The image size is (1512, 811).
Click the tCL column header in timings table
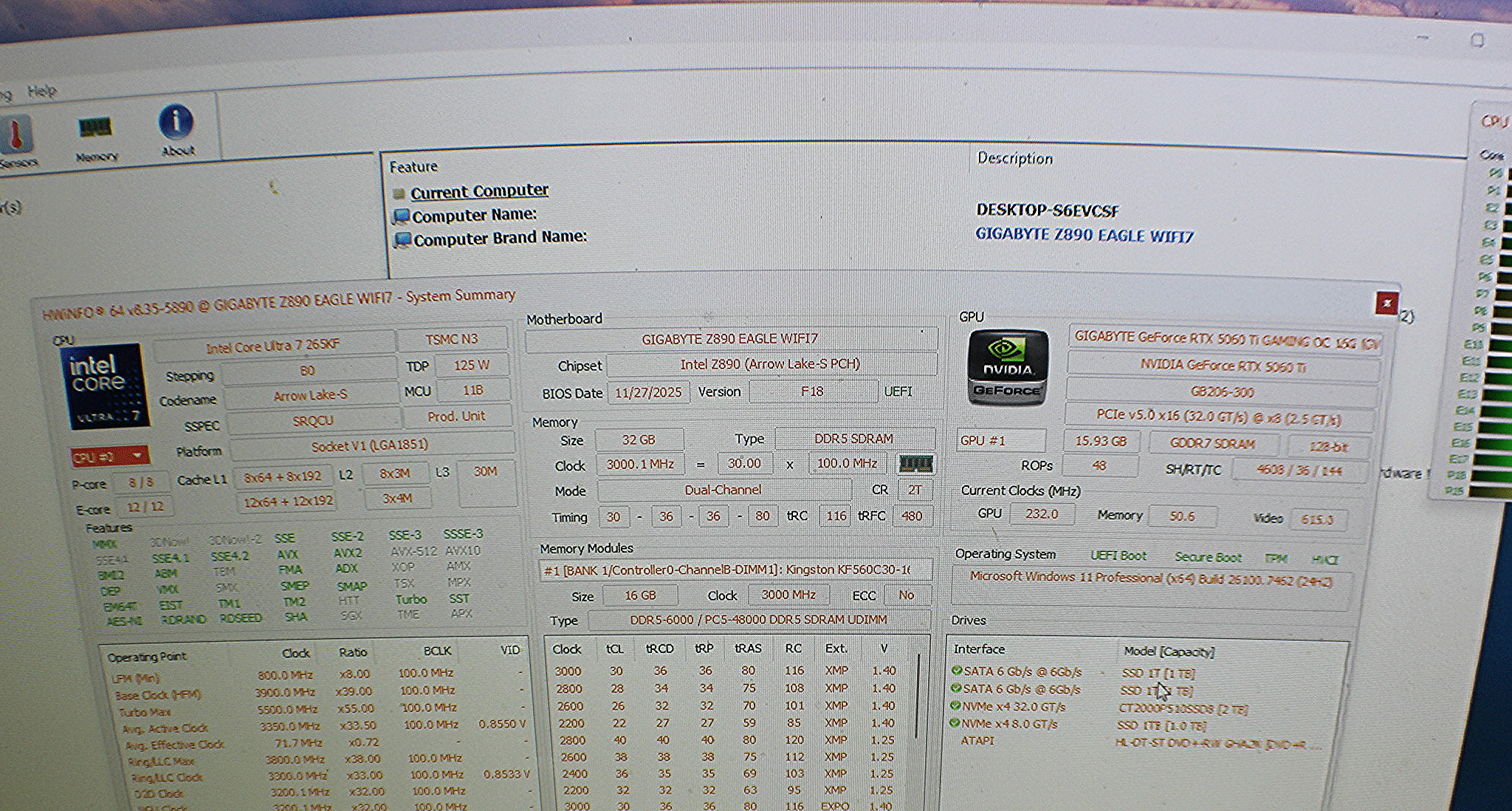pos(614,649)
